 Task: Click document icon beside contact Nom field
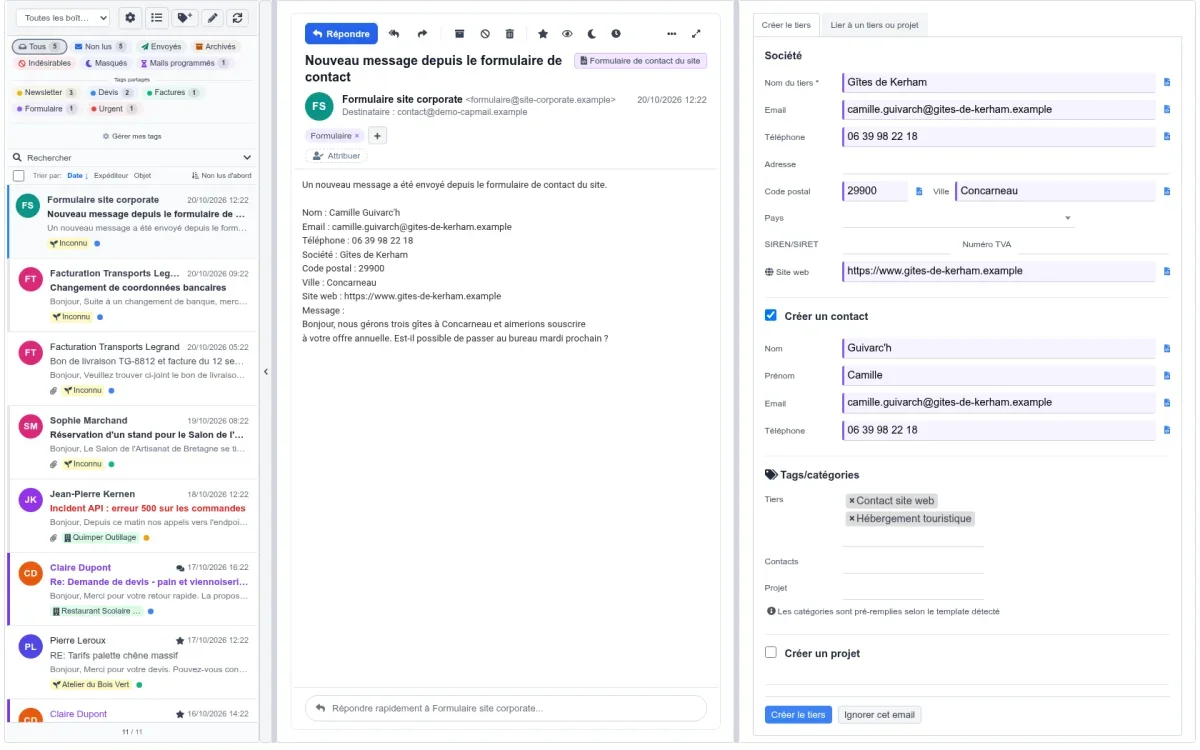tap(1166, 348)
